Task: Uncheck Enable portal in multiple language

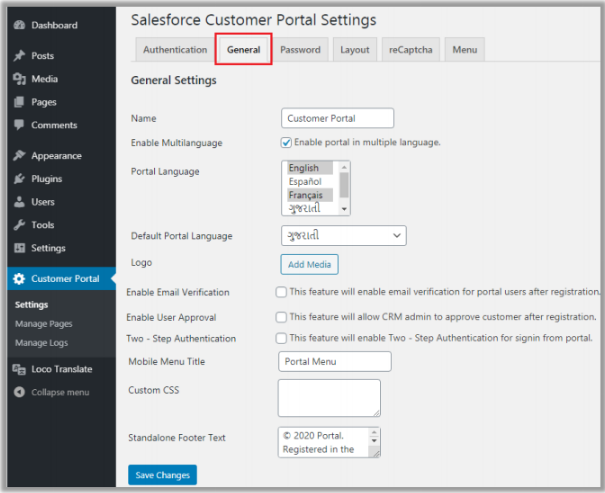Action: (x=286, y=143)
